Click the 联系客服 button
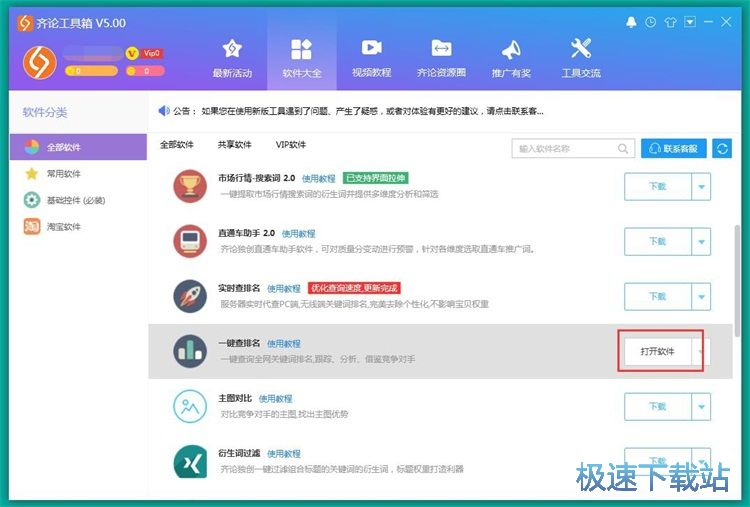Viewport: 750px width, 507px height. (673, 148)
